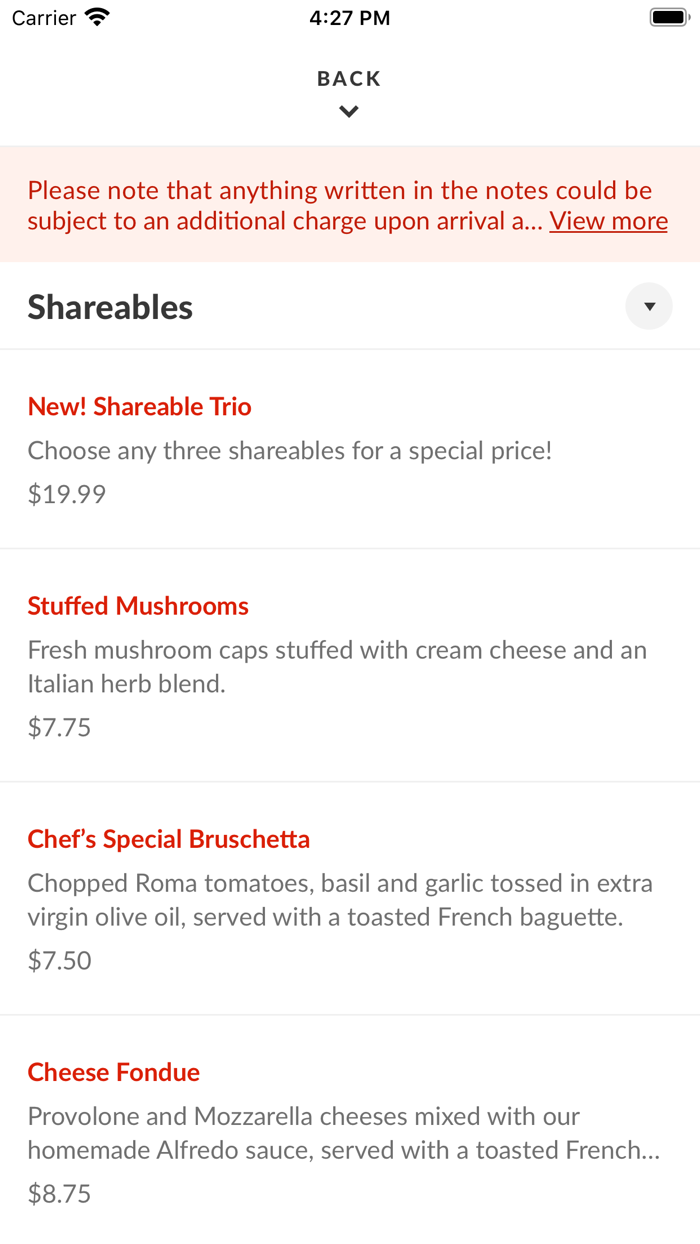The image size is (700, 1244).
Task: Select Chef's Special Bruschetta
Action: click(168, 839)
